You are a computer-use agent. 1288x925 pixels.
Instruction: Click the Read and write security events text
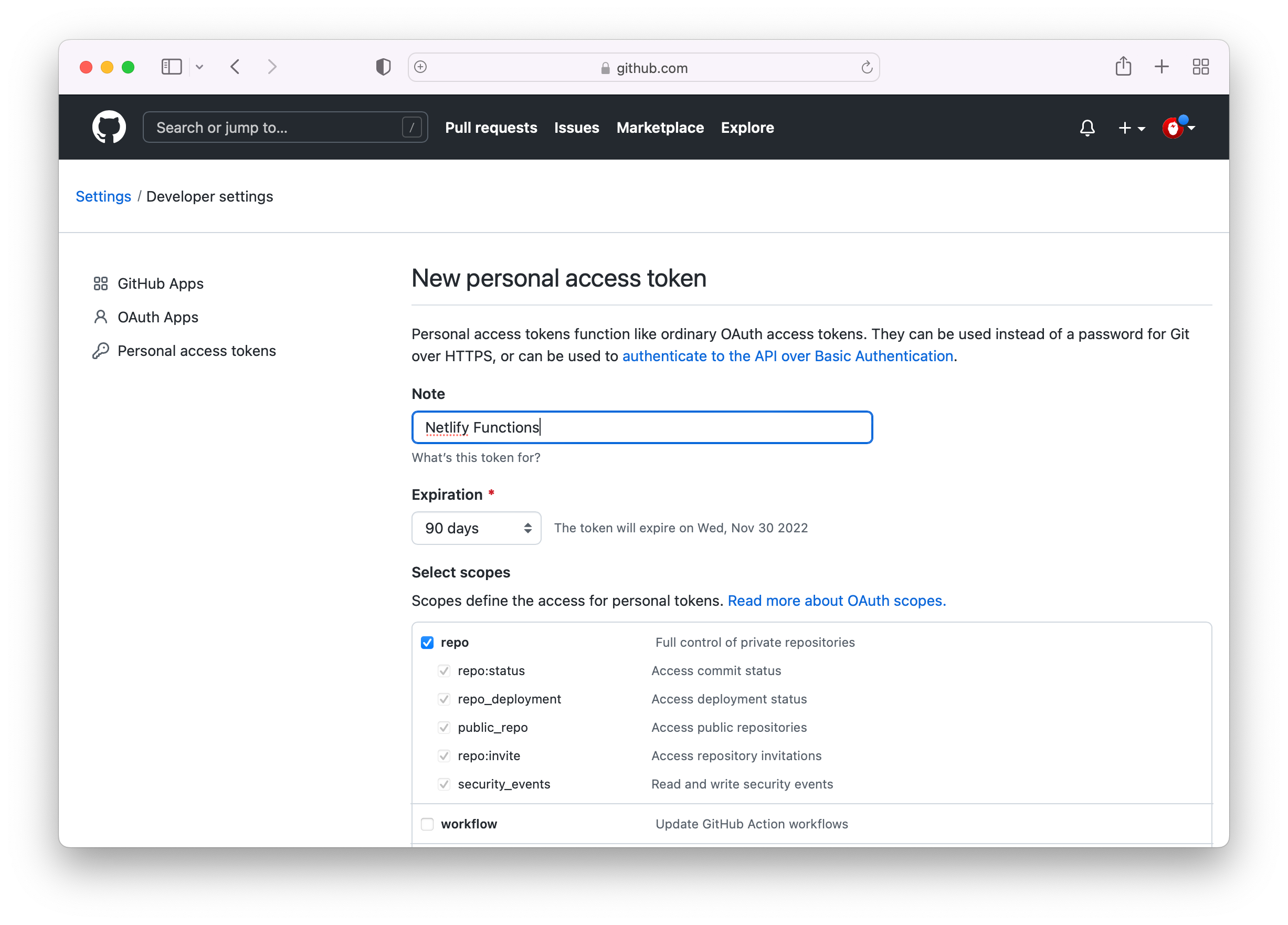coord(742,784)
